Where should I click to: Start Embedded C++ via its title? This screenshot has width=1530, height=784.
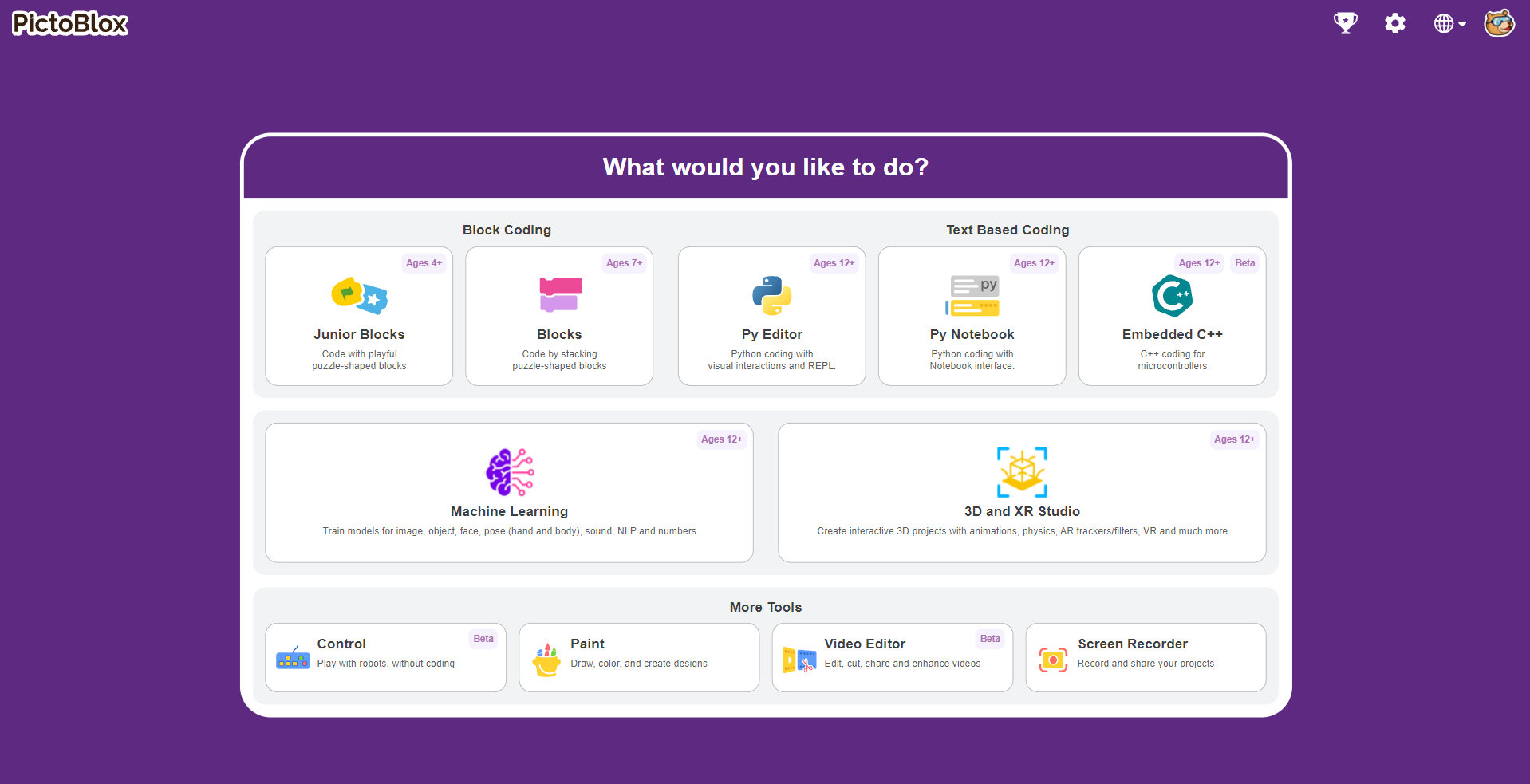[x=1173, y=334]
